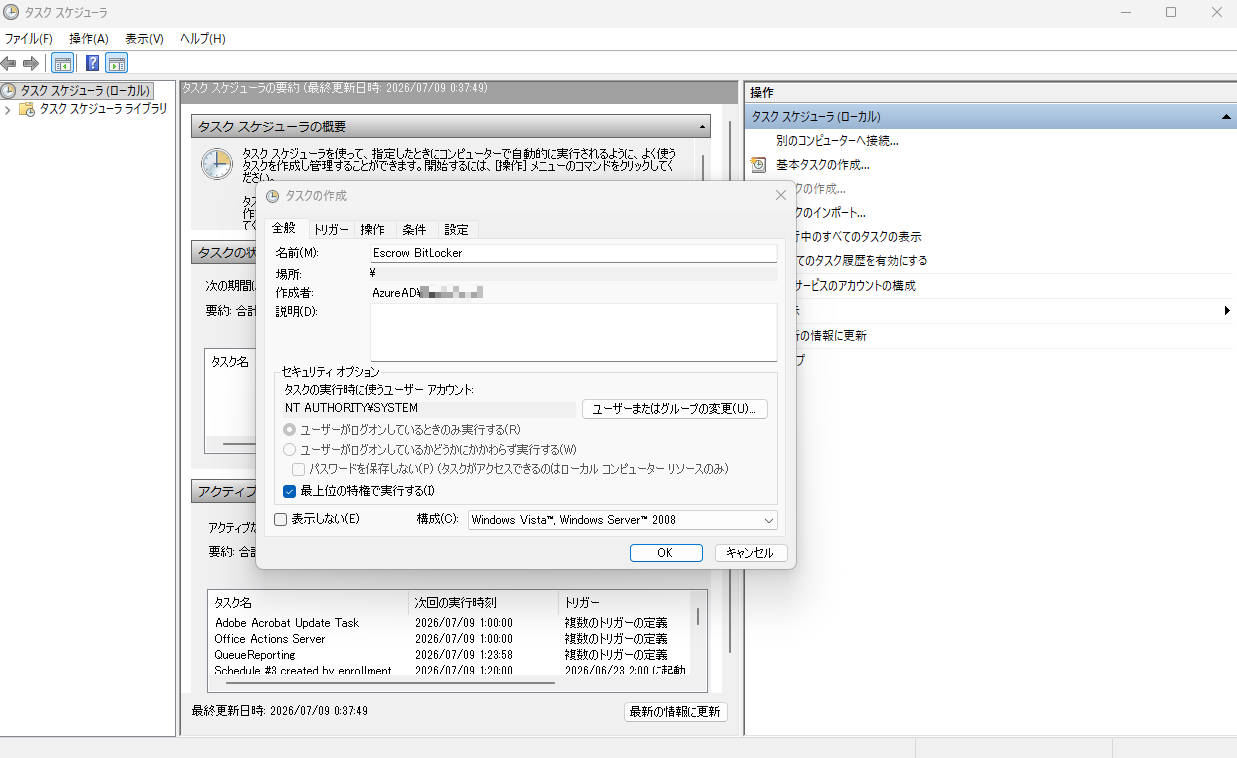This screenshot has height=758, width=1237.
Task: Click the 2026/07/09 1:23:58 run time cell
Action: point(464,655)
